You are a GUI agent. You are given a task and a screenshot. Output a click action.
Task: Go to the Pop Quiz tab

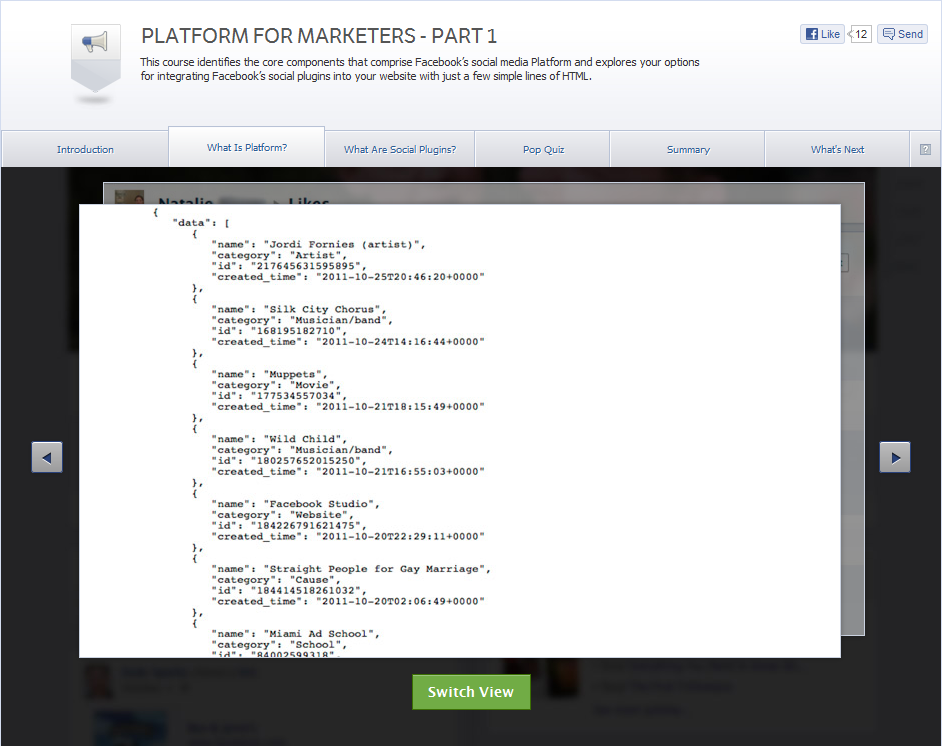click(x=543, y=150)
